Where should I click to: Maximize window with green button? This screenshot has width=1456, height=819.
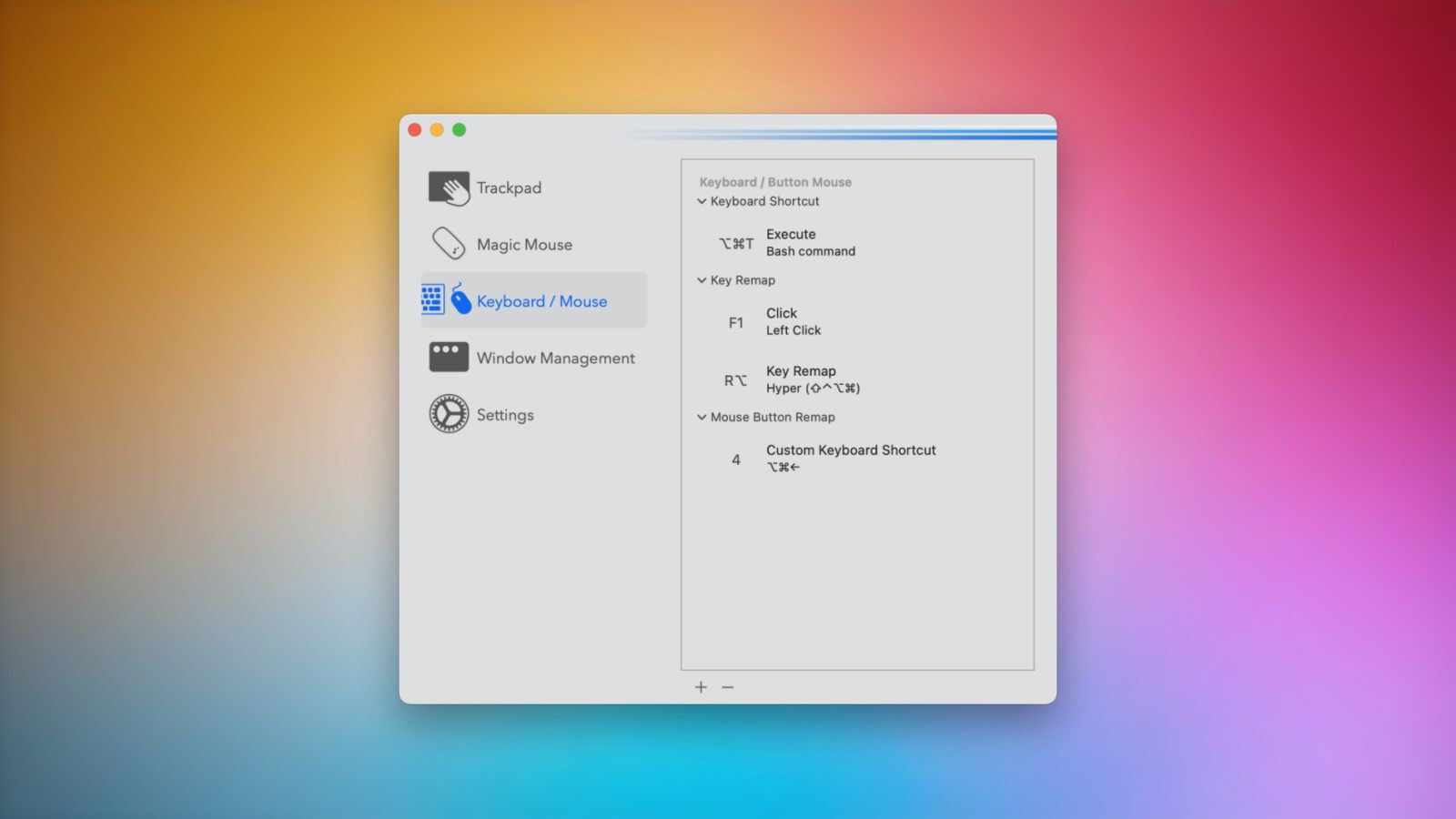coord(460,130)
